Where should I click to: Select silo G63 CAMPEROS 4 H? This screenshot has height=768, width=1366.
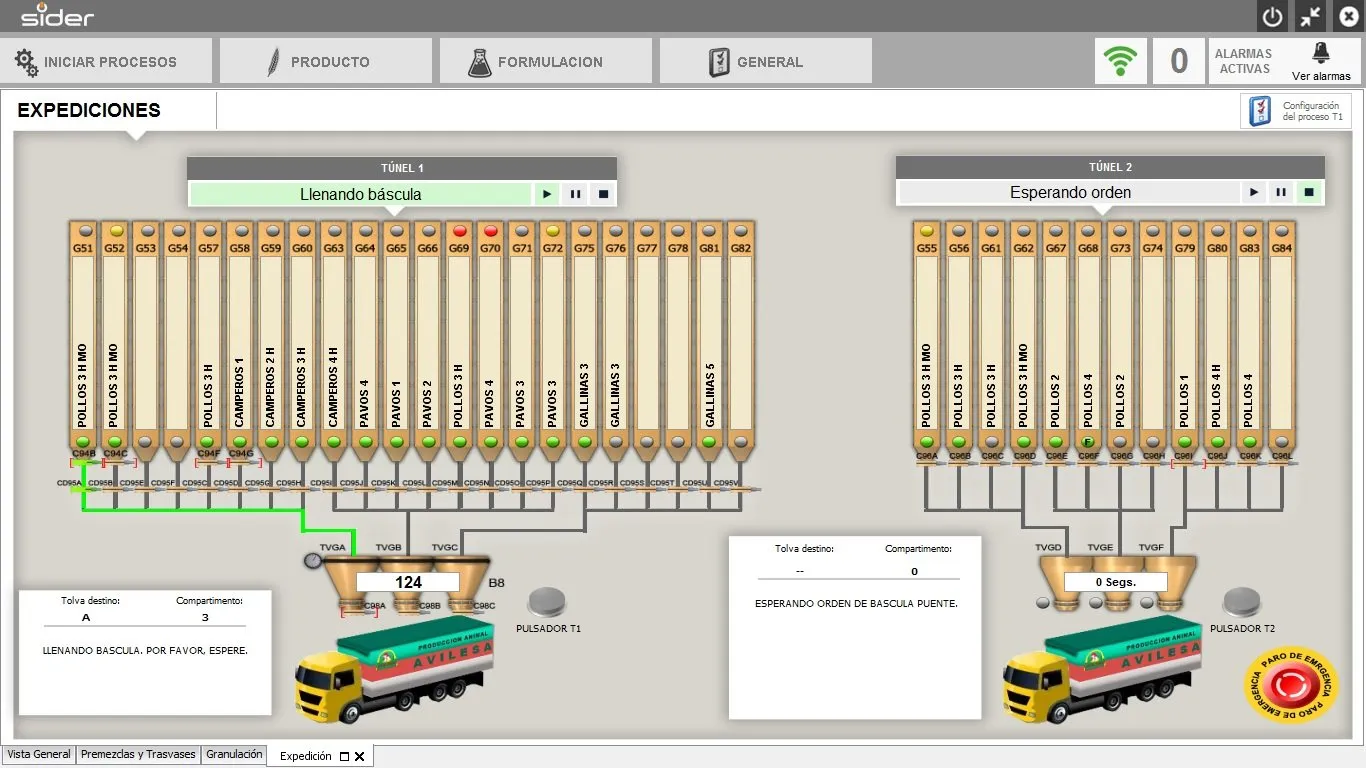click(x=333, y=340)
